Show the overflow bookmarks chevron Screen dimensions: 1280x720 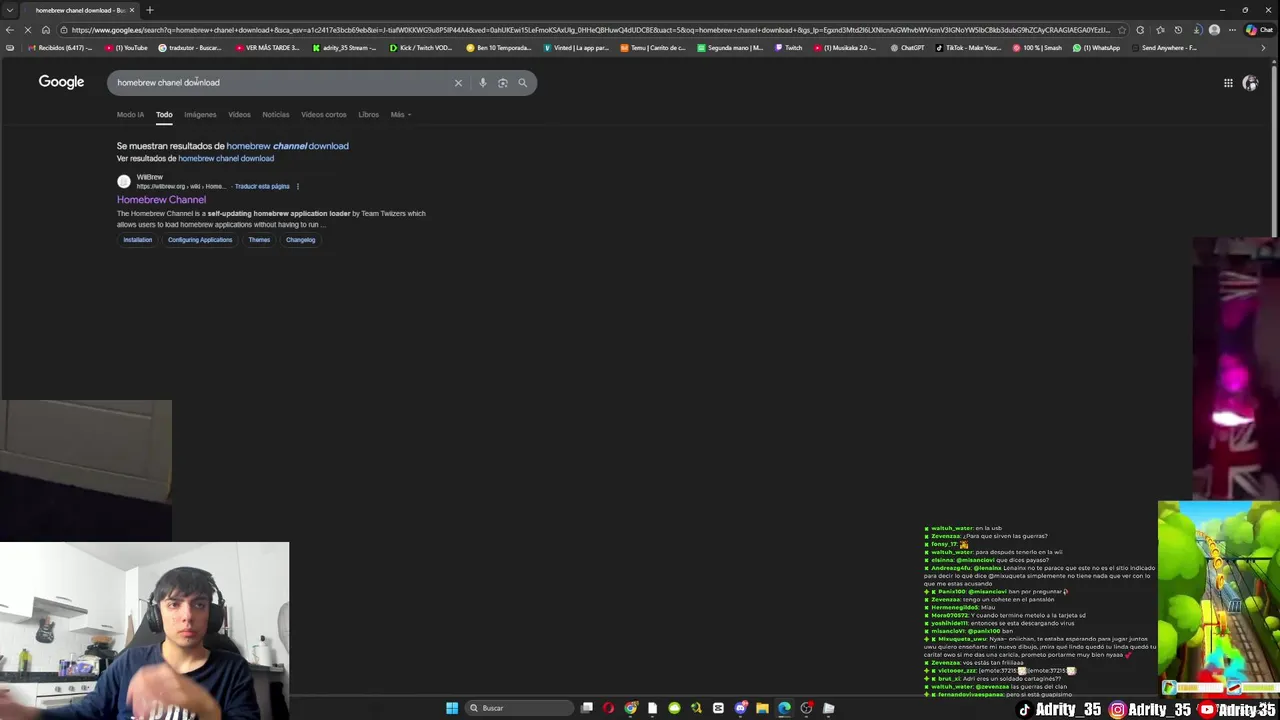point(1263,48)
